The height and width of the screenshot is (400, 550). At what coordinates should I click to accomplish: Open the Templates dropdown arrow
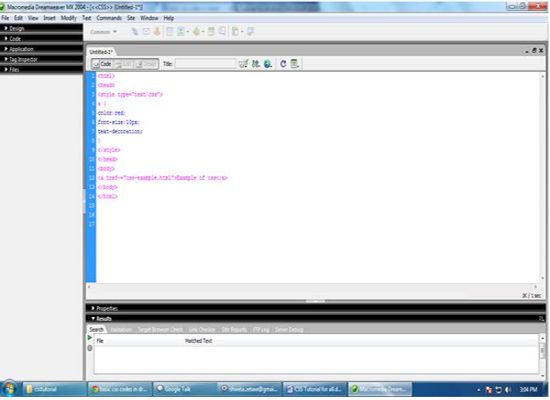coord(242,32)
